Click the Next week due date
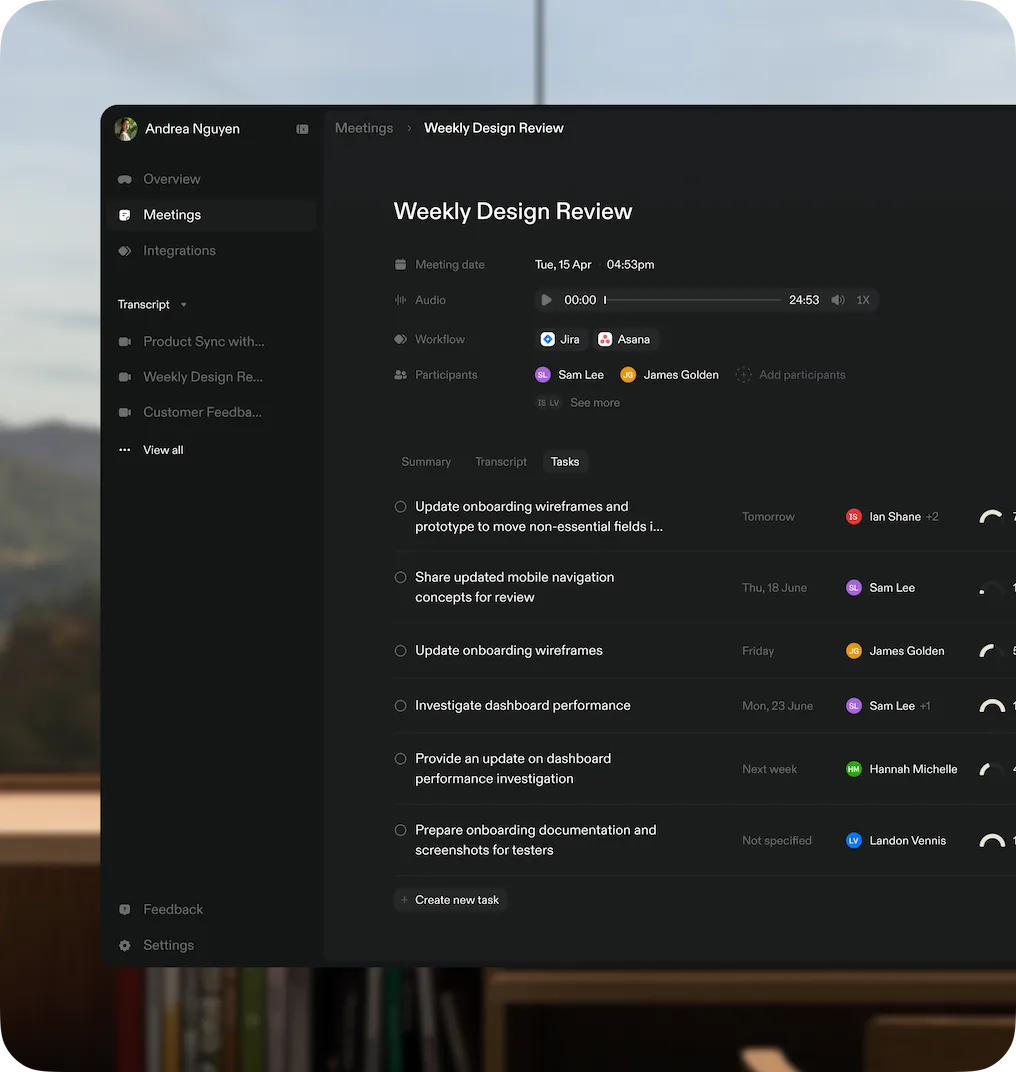Screen dimensions: 1016x1072 770,769
